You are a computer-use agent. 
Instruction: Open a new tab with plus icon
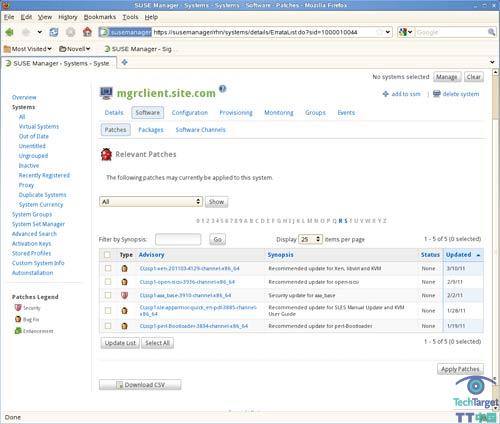pos(124,62)
